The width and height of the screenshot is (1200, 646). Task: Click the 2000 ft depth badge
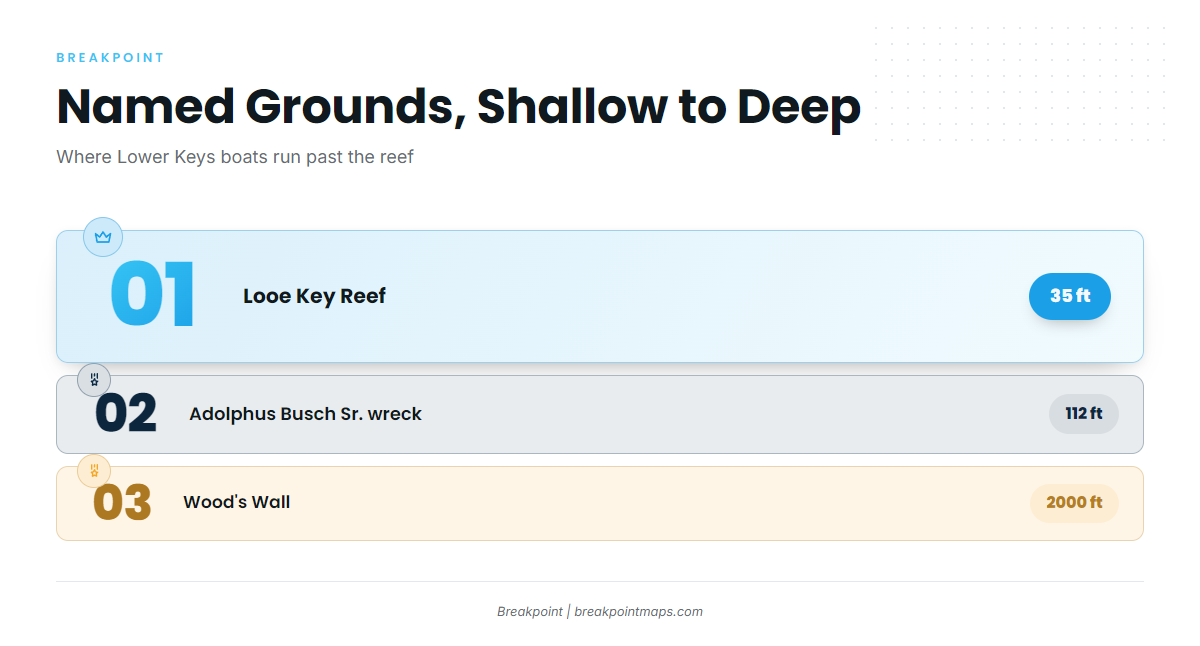(x=1074, y=503)
